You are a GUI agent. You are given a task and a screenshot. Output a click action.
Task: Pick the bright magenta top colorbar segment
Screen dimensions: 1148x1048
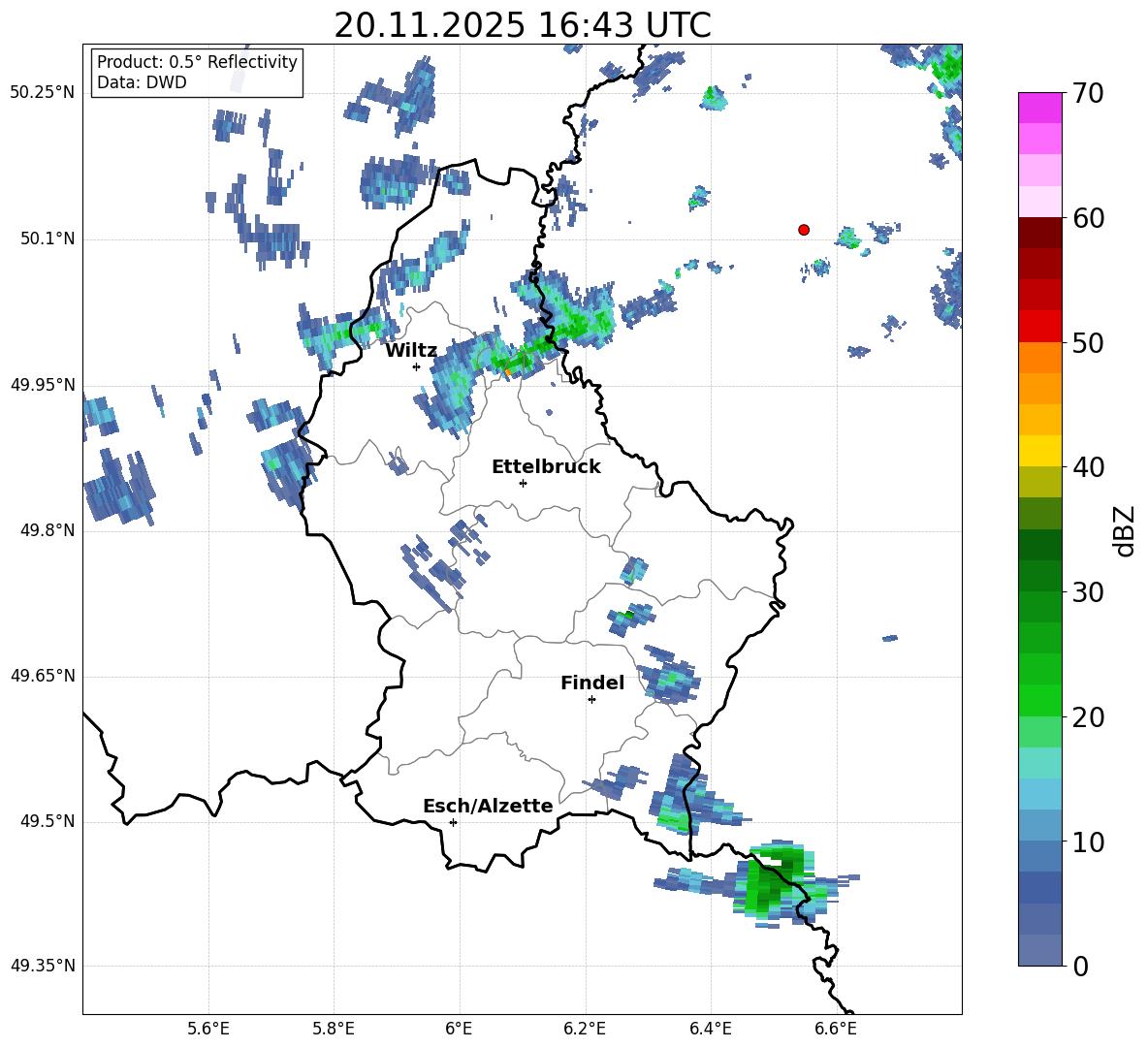1040,108
